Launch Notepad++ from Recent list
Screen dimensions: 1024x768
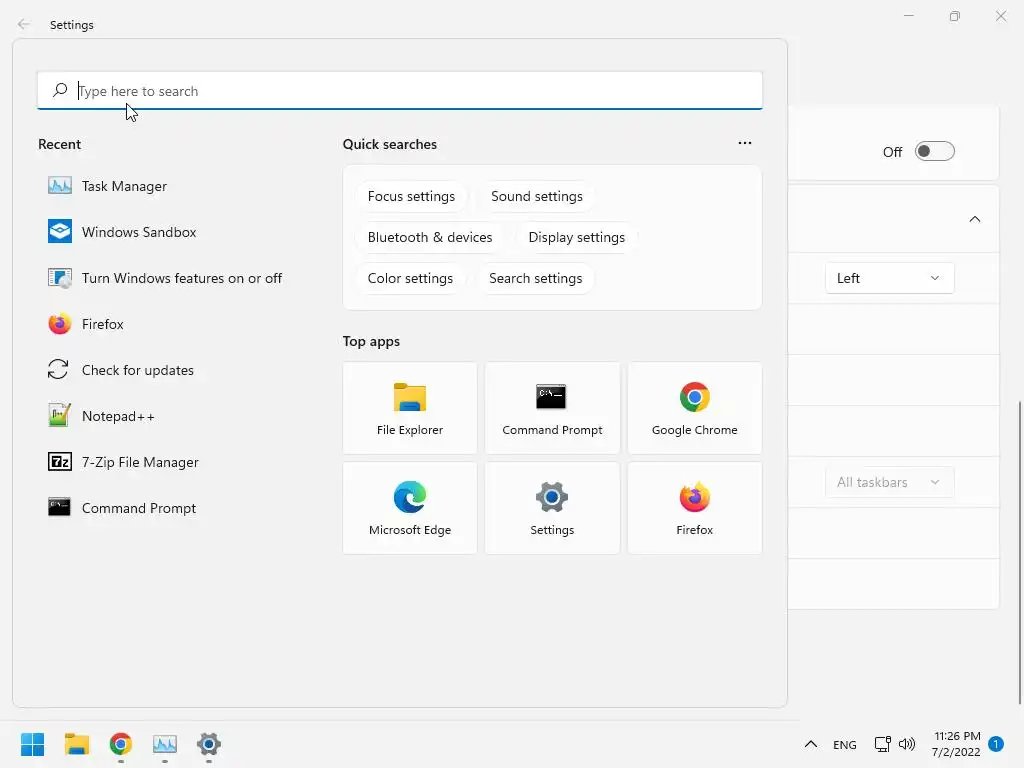101,416
